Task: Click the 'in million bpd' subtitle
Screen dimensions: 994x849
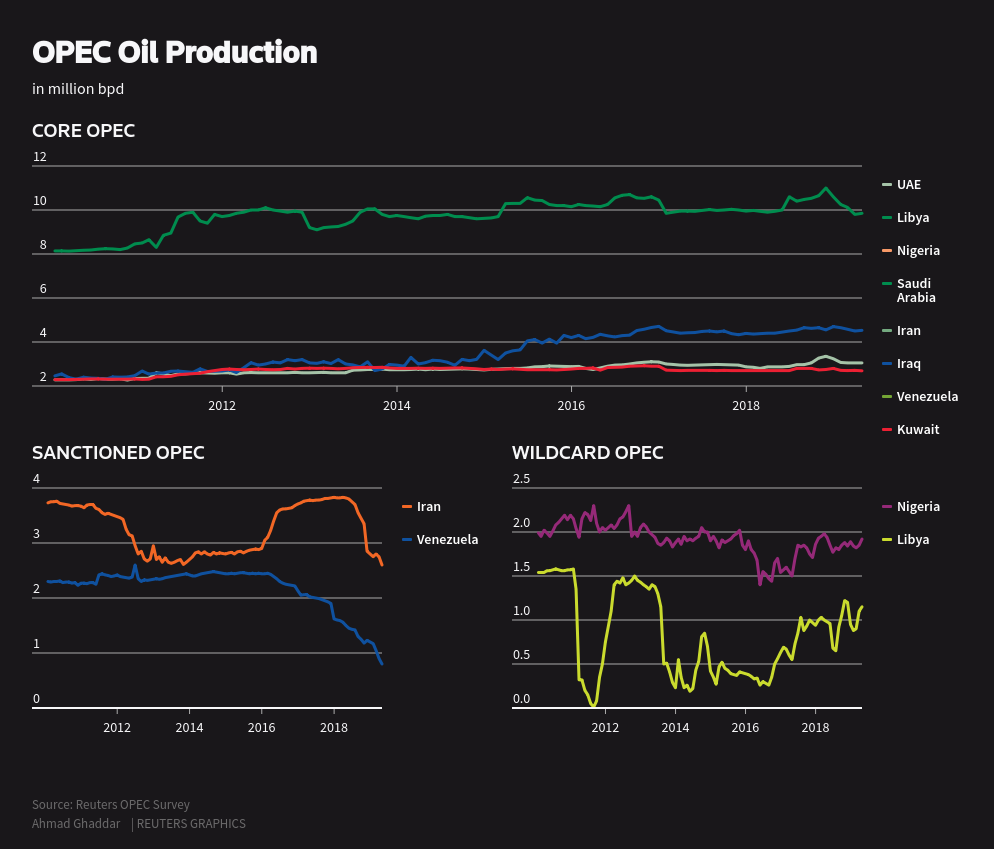Action: click(x=78, y=89)
